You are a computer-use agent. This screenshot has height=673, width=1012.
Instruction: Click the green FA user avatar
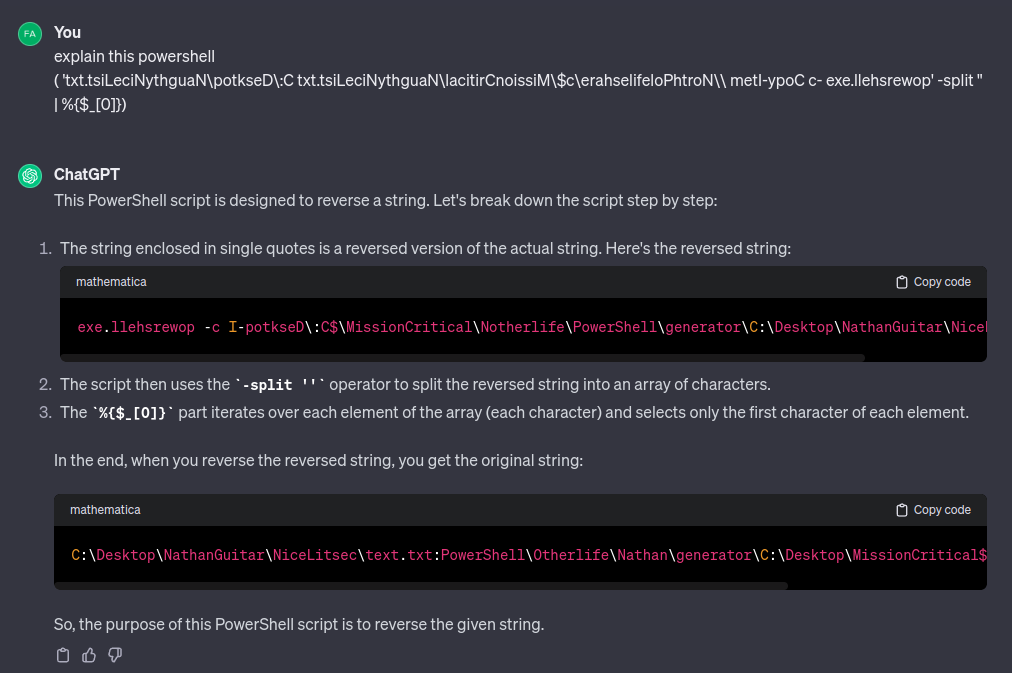tap(30, 34)
